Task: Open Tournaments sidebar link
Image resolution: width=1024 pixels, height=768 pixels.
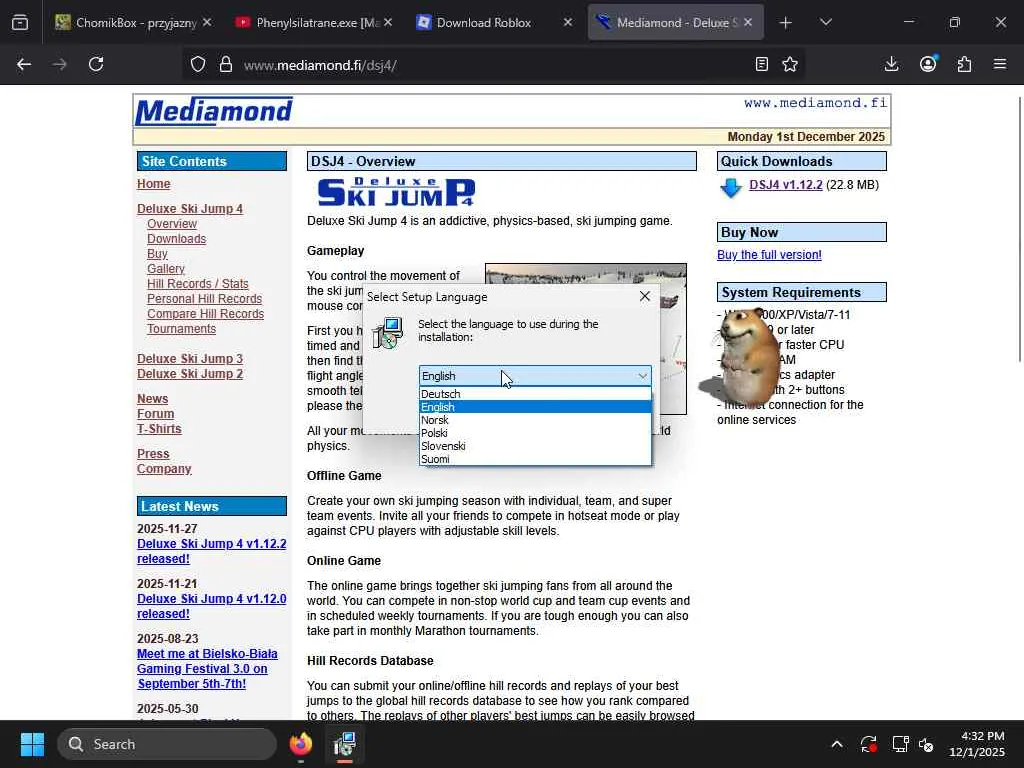Action: 182,329
